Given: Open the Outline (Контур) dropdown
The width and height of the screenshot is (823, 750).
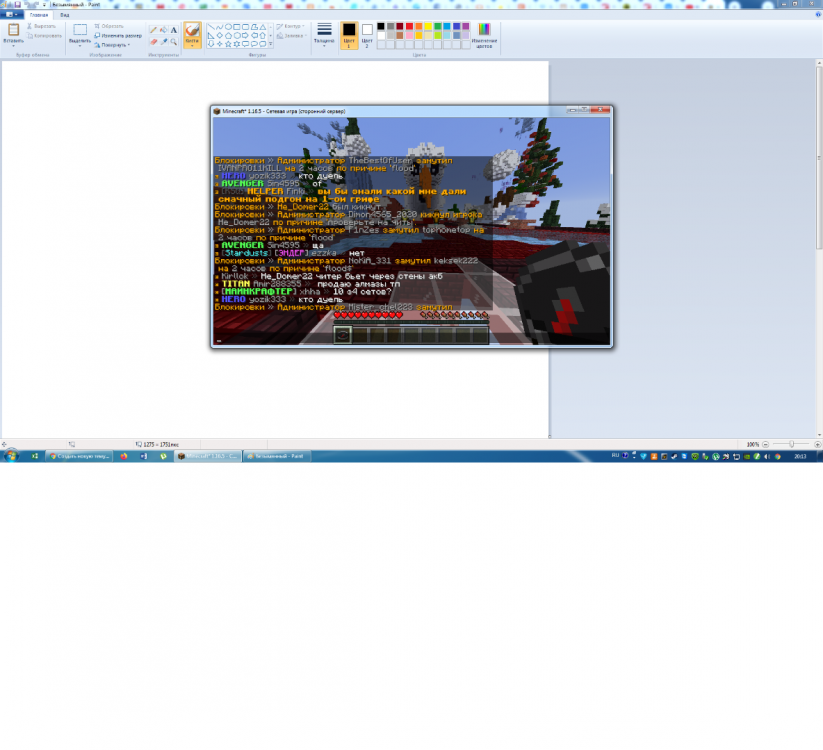Looking at the screenshot, I should (x=291, y=26).
